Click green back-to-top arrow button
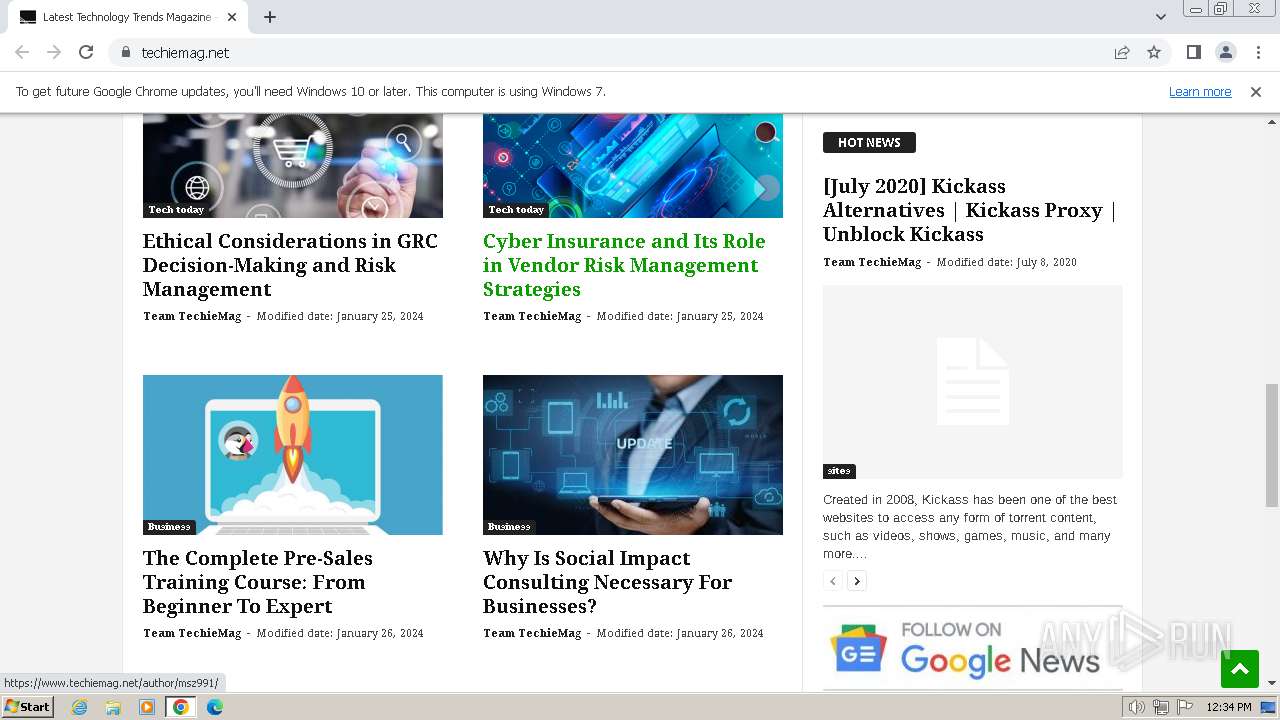 [x=1240, y=669]
